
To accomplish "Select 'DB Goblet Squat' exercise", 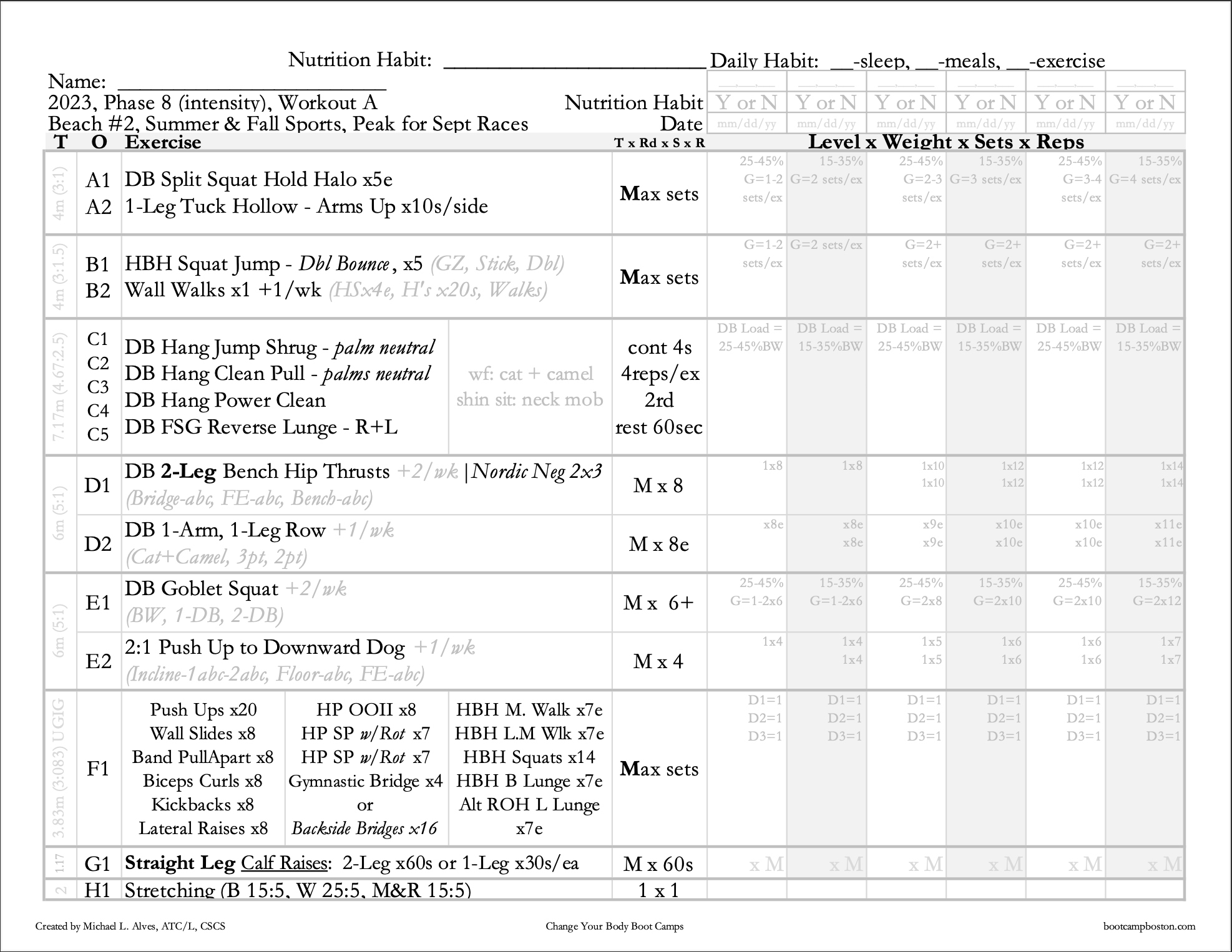I will 202,589.
